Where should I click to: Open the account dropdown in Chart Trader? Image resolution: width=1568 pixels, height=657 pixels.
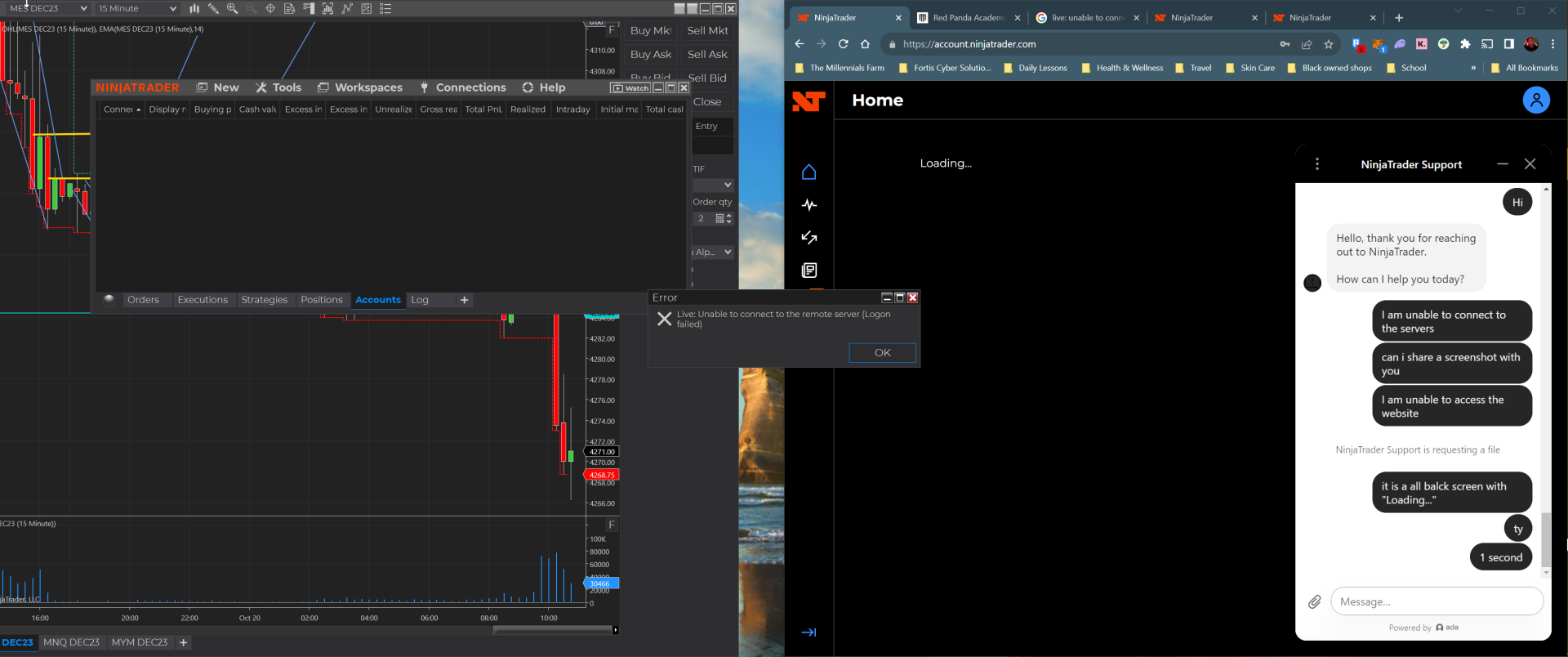[713, 252]
